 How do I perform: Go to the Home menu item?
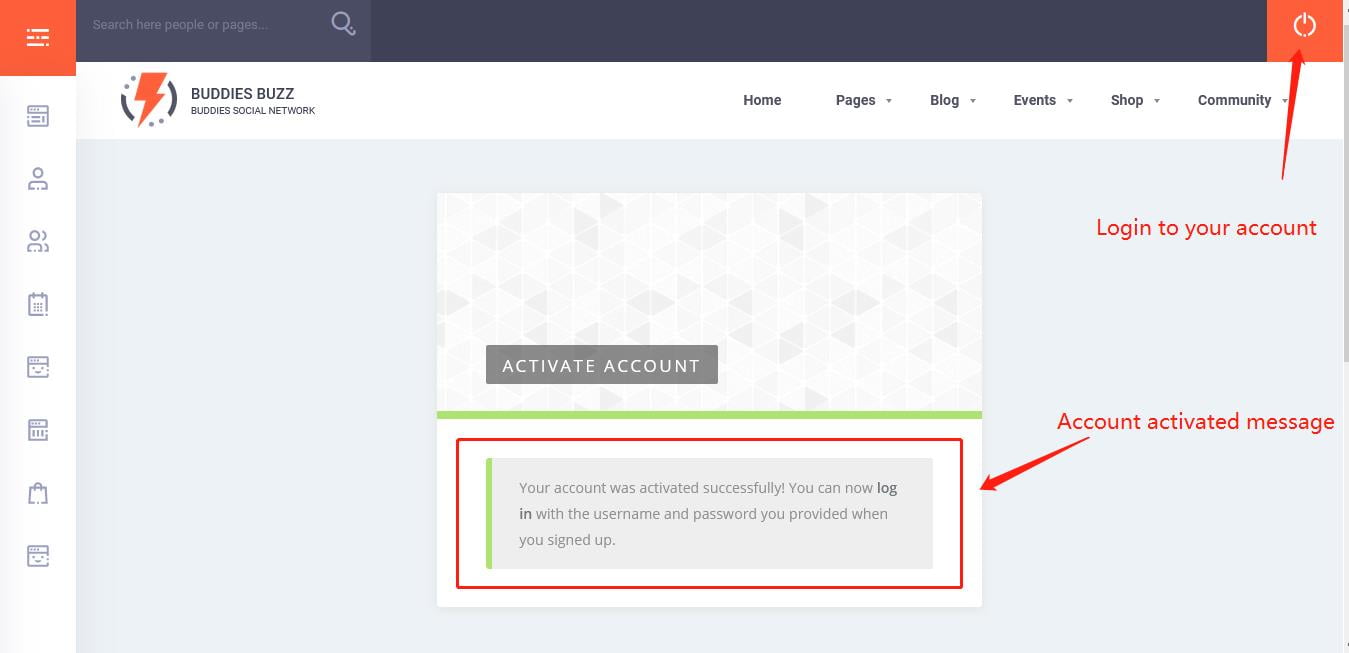762,100
